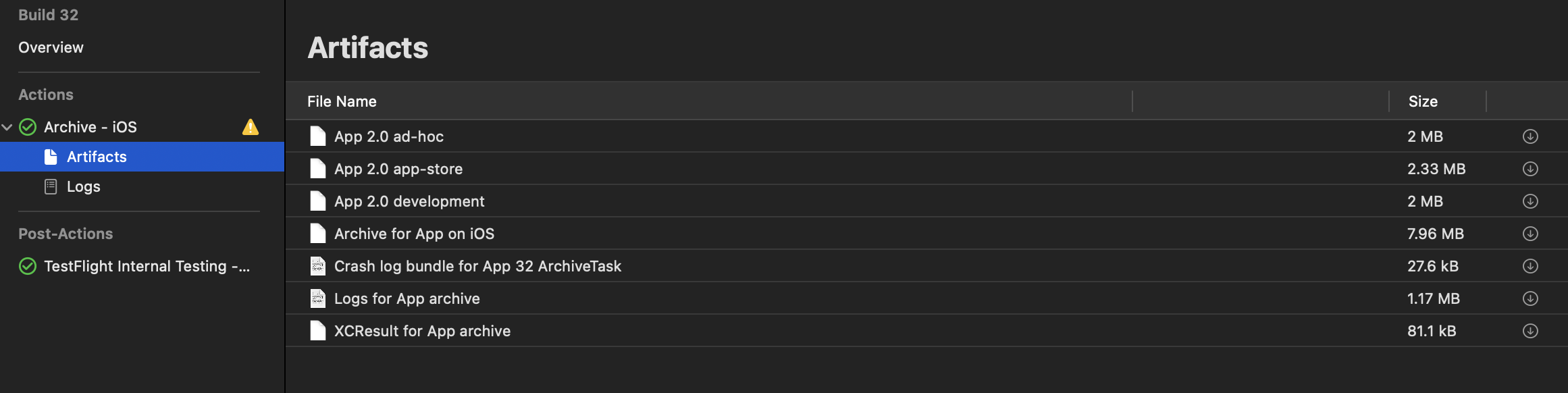Click the Logs list icon in the sidebar
This screenshot has height=393, width=1568.
pos(50,186)
